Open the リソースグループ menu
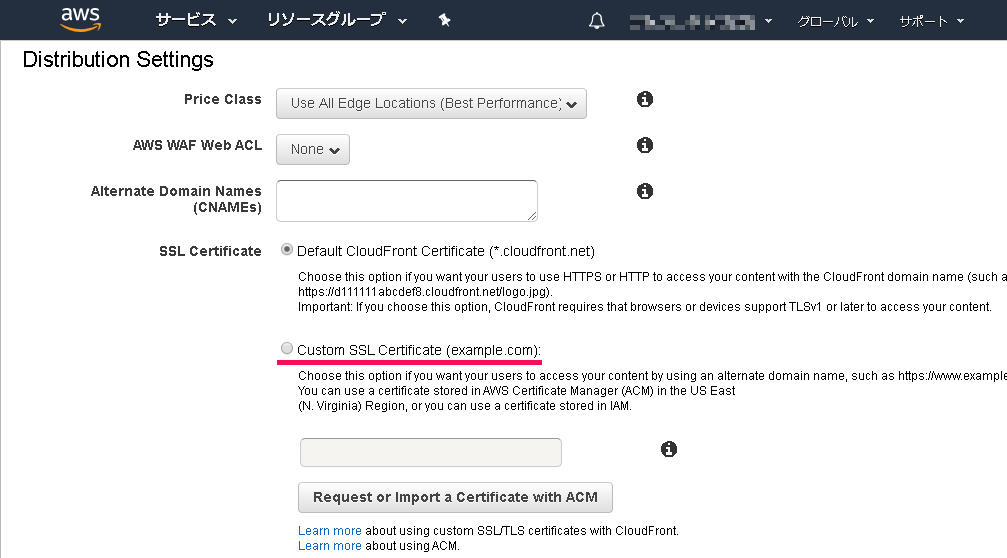Viewport: 1007px width, 558px height. click(337, 20)
